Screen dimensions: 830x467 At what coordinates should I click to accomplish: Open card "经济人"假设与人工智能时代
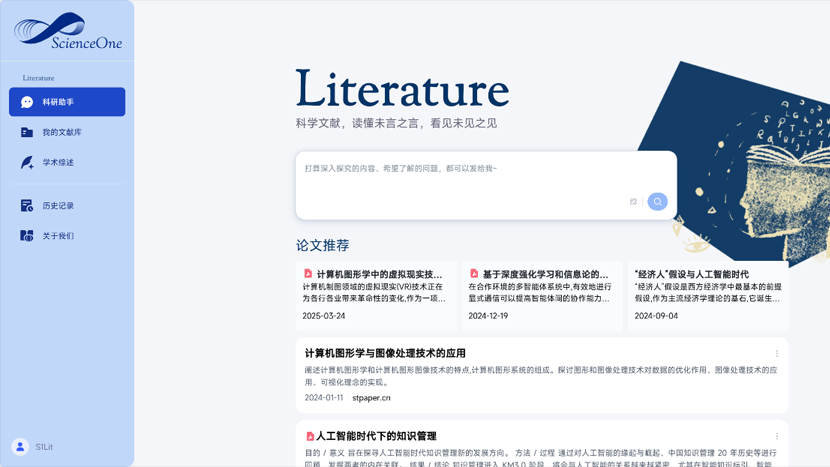(x=708, y=296)
